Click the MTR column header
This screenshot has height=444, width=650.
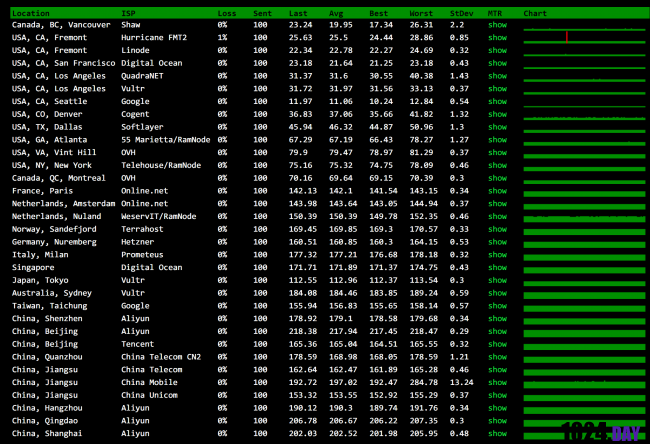pyautogui.click(x=495, y=13)
